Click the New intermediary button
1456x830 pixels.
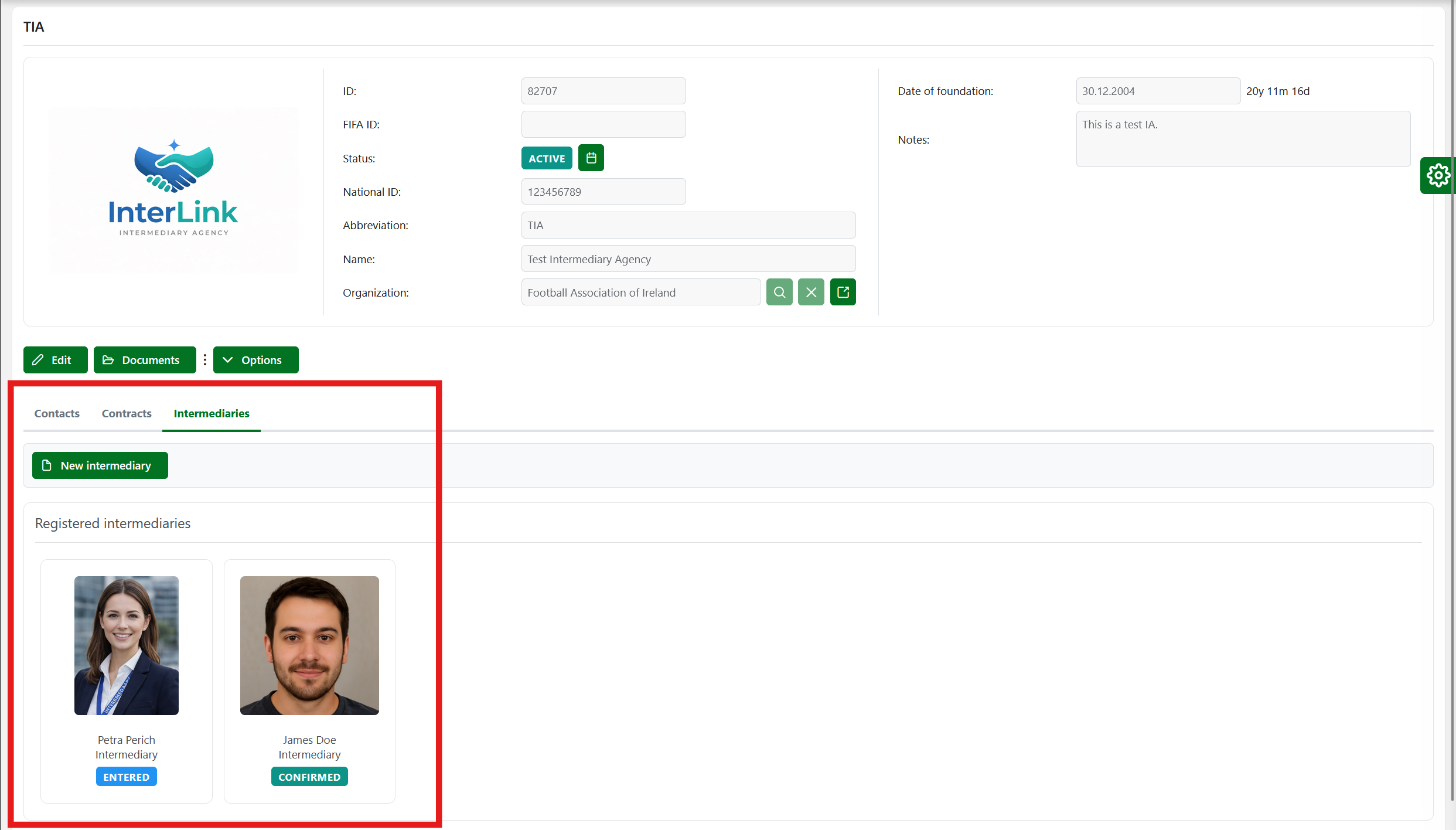coord(100,465)
